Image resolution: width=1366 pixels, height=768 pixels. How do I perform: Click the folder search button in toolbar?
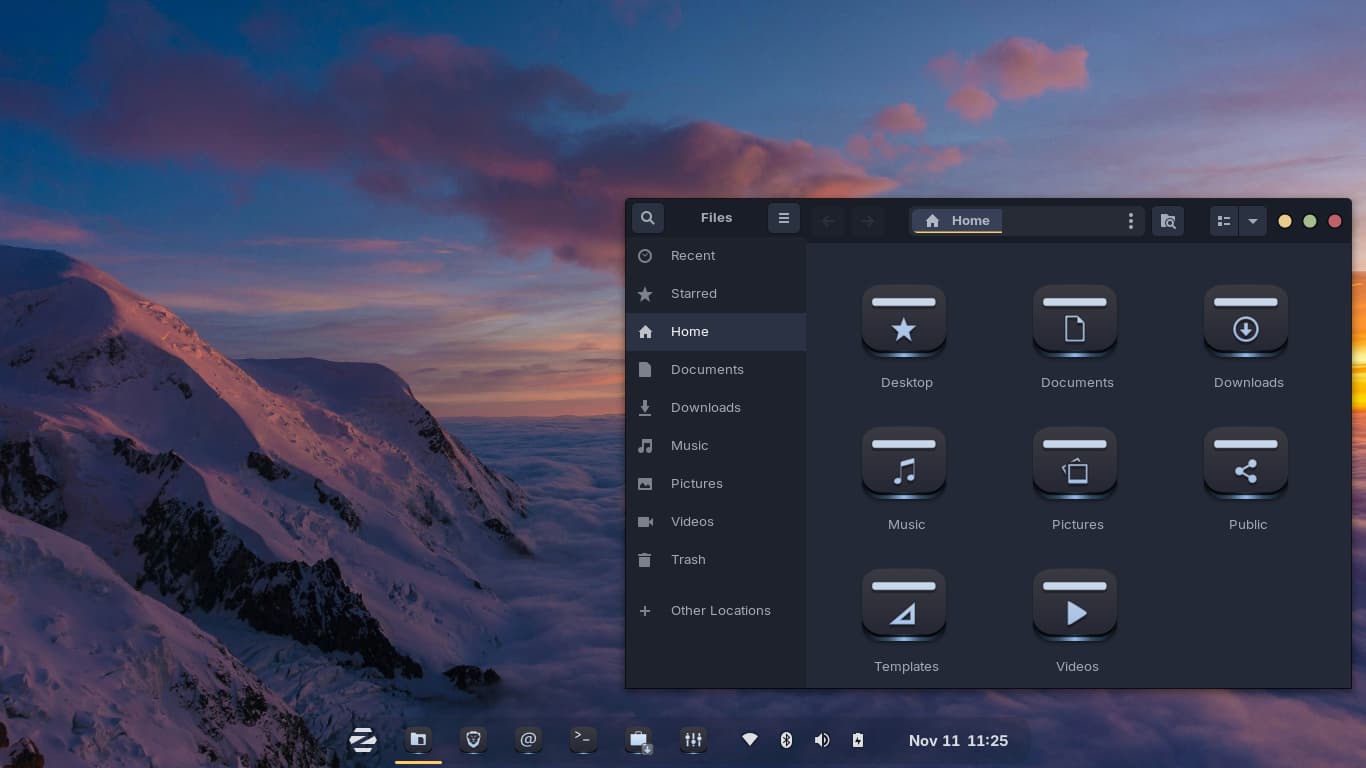(x=1168, y=221)
